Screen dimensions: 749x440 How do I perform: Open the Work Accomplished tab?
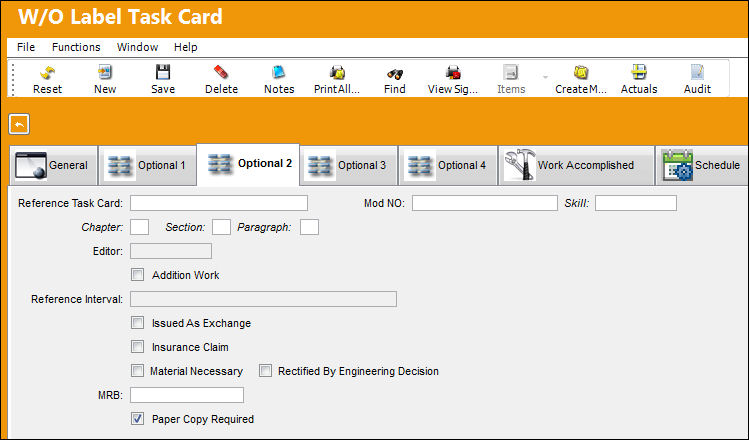[x=576, y=165]
